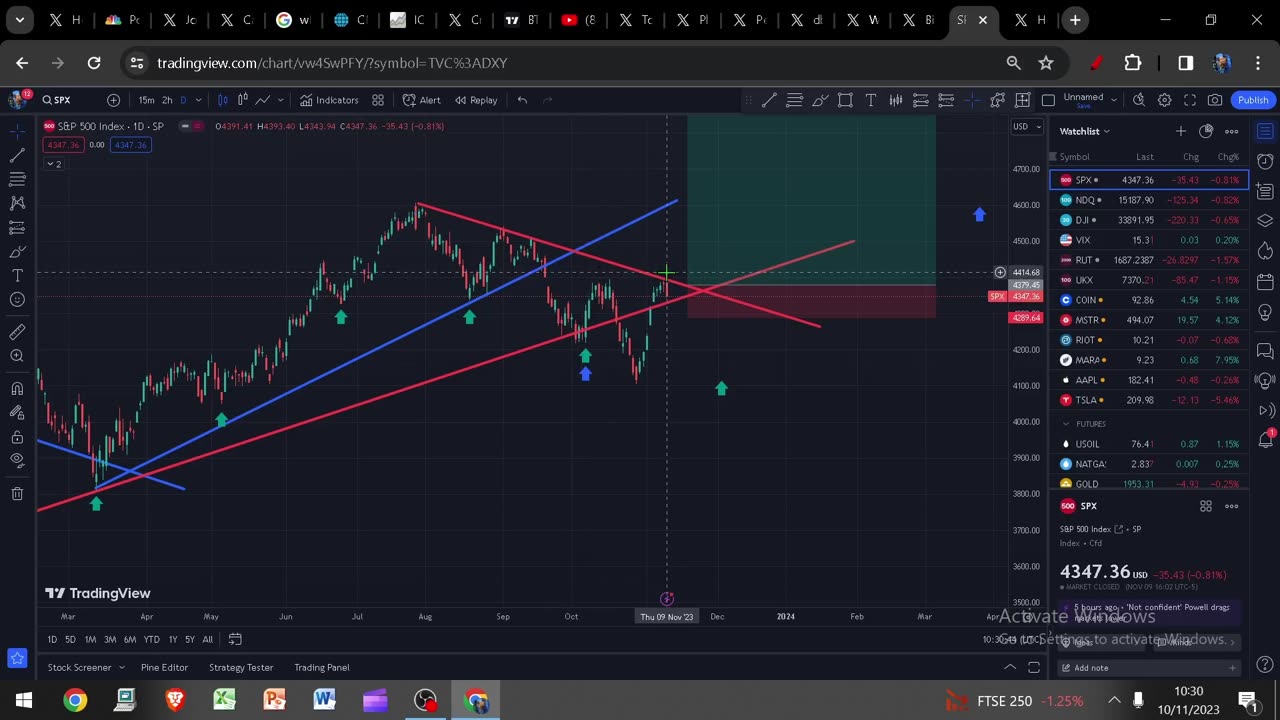
Task: Set chart range to 1D
Action: (x=52, y=639)
